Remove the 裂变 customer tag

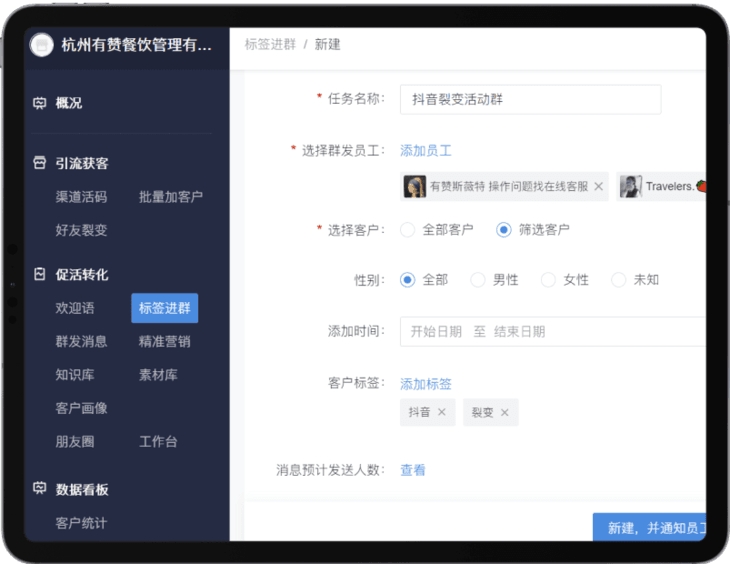(x=505, y=413)
